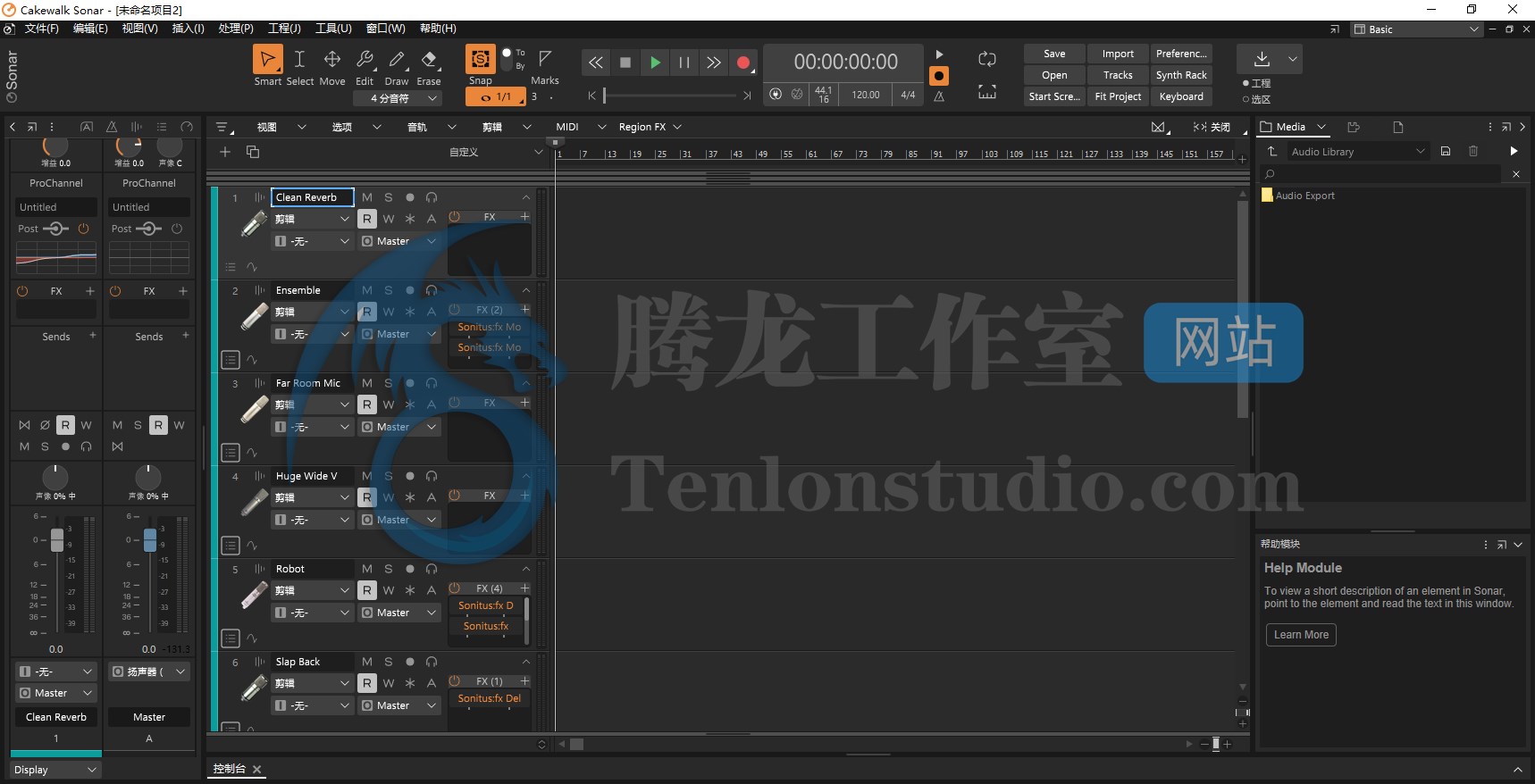Choose the Select tool
Screen dimensions: 1535x784
coord(299,60)
